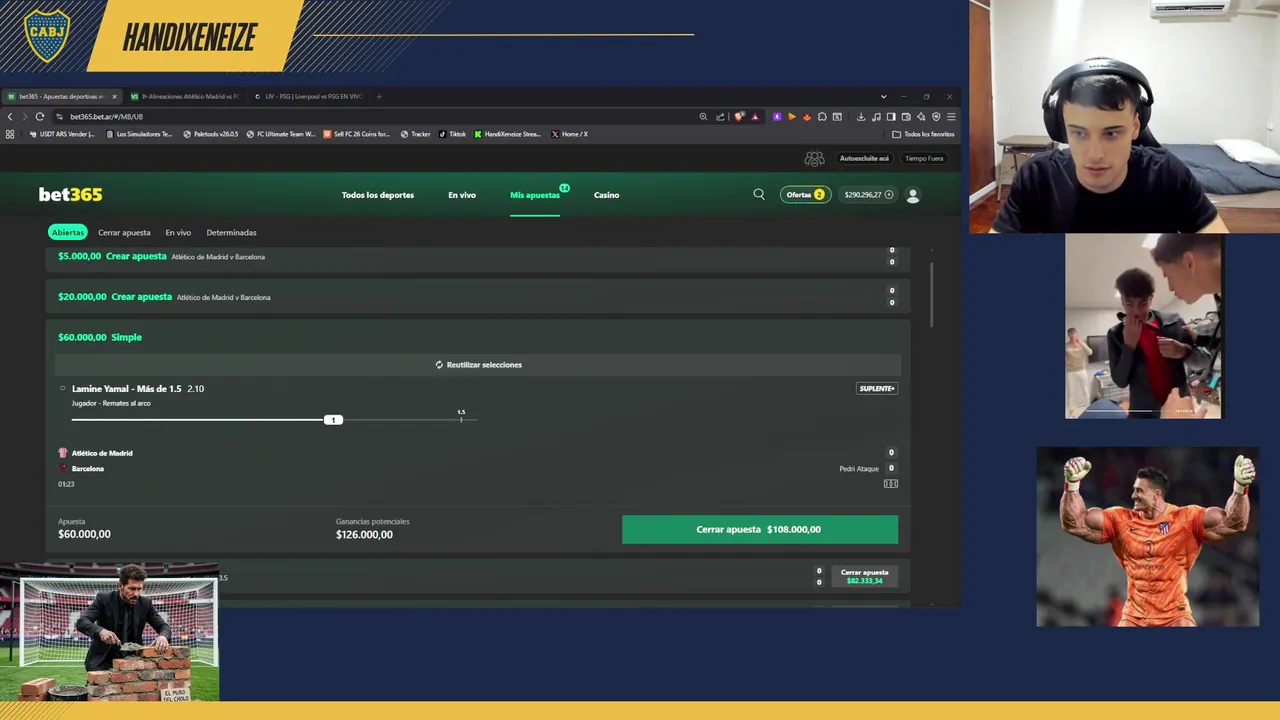This screenshot has width=1280, height=720.
Task: Click the orange play extension icon
Action: click(792, 117)
